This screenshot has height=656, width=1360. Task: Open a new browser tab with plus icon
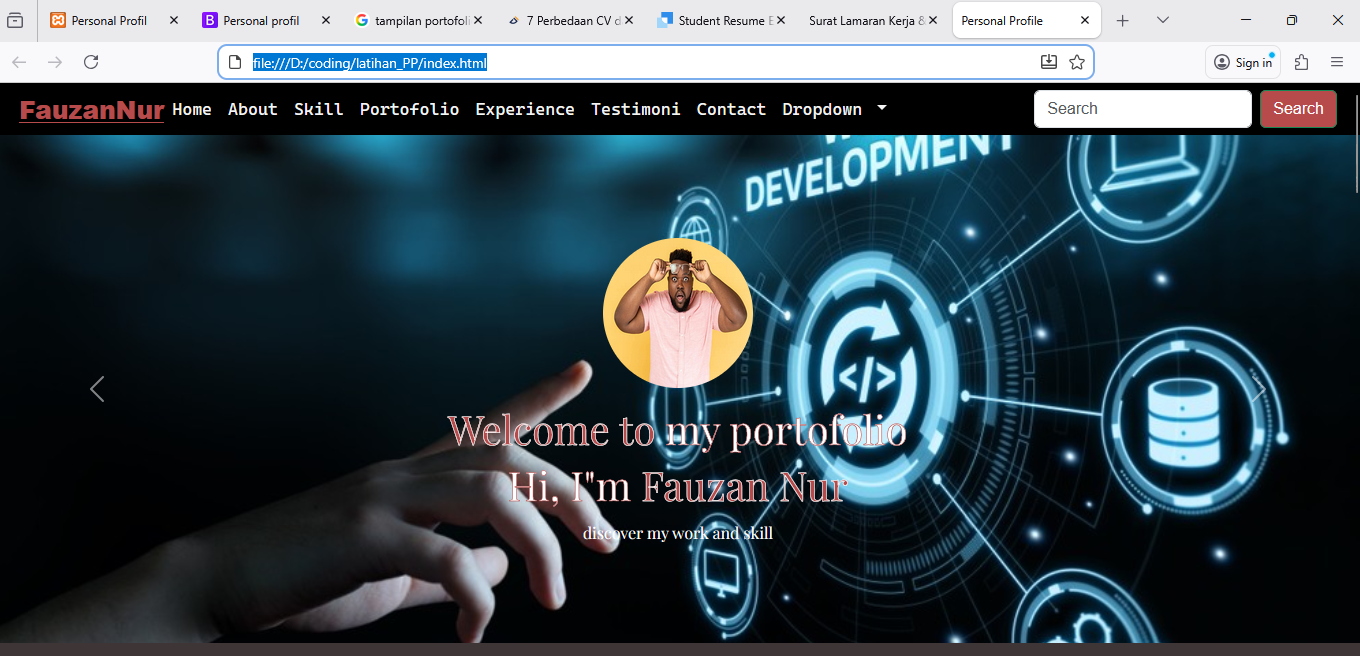pyautogui.click(x=1123, y=20)
